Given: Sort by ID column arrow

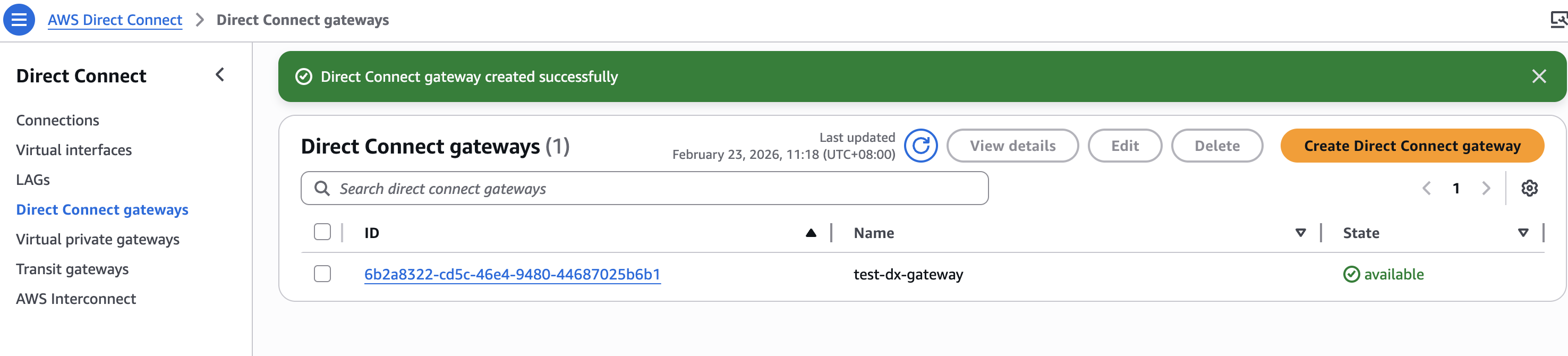Looking at the screenshot, I should 811,233.
